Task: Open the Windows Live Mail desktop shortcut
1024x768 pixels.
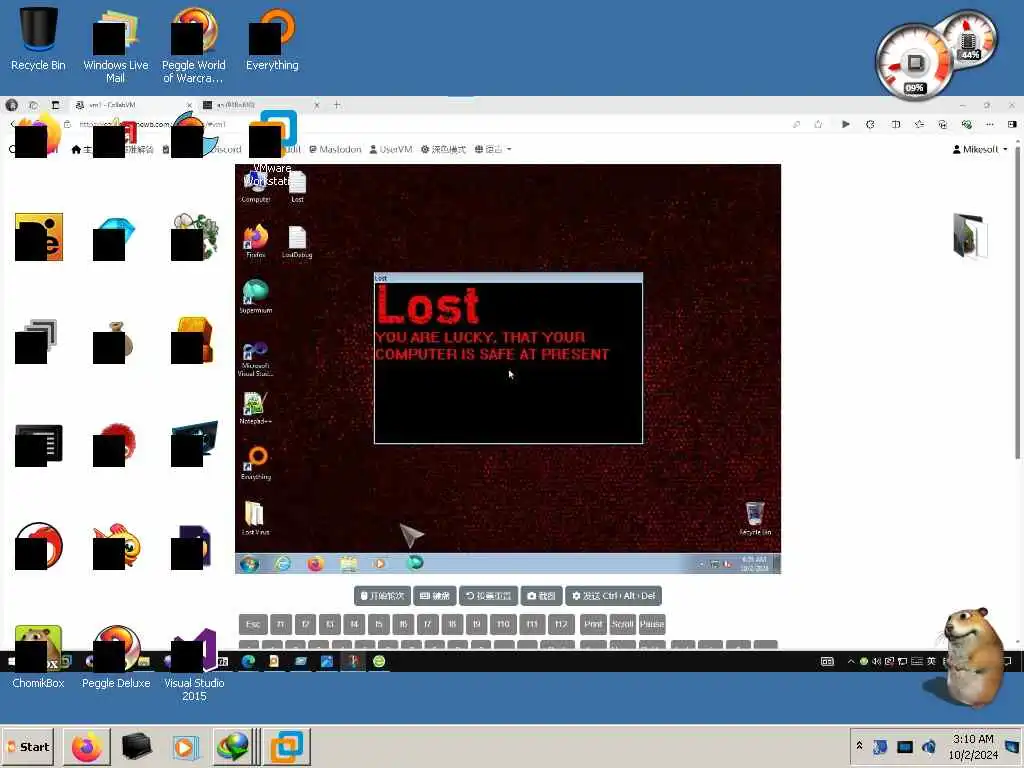Action: 116,46
